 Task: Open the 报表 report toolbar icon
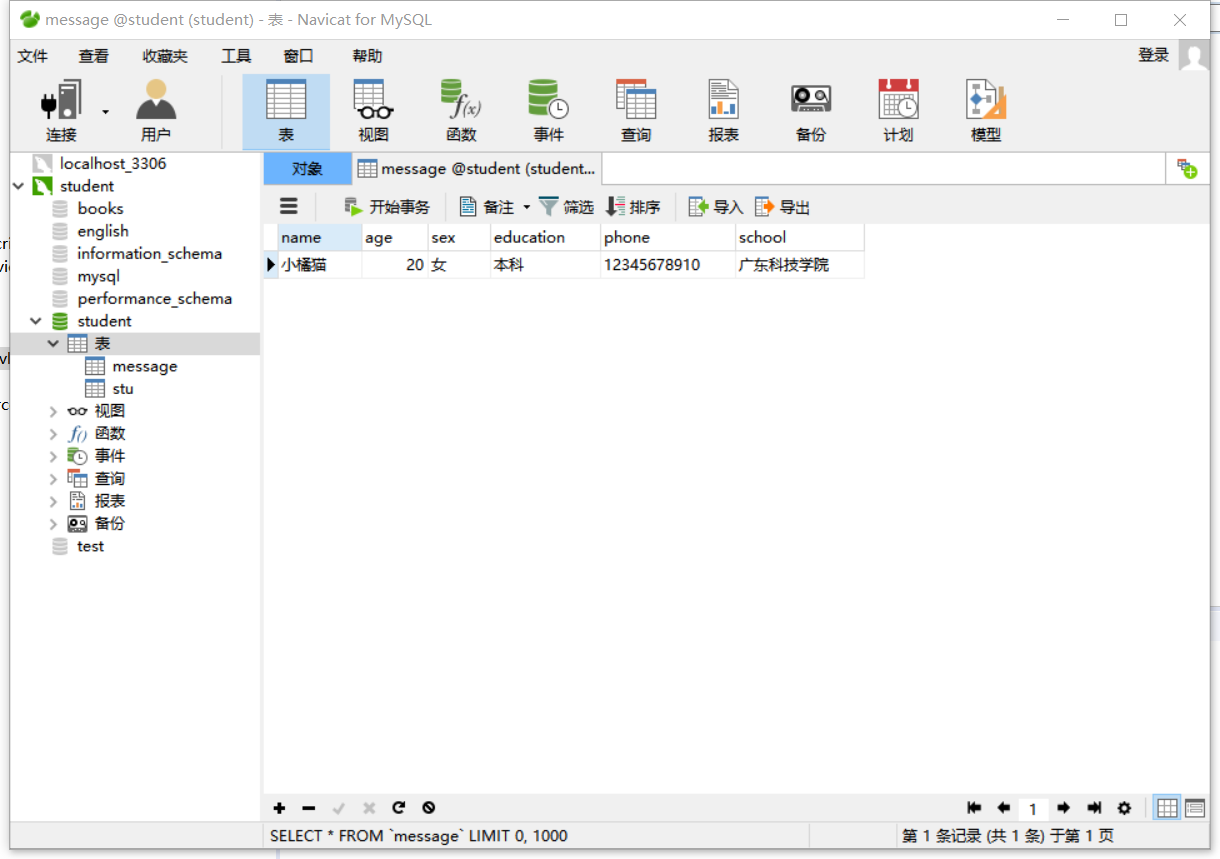pyautogui.click(x=723, y=111)
